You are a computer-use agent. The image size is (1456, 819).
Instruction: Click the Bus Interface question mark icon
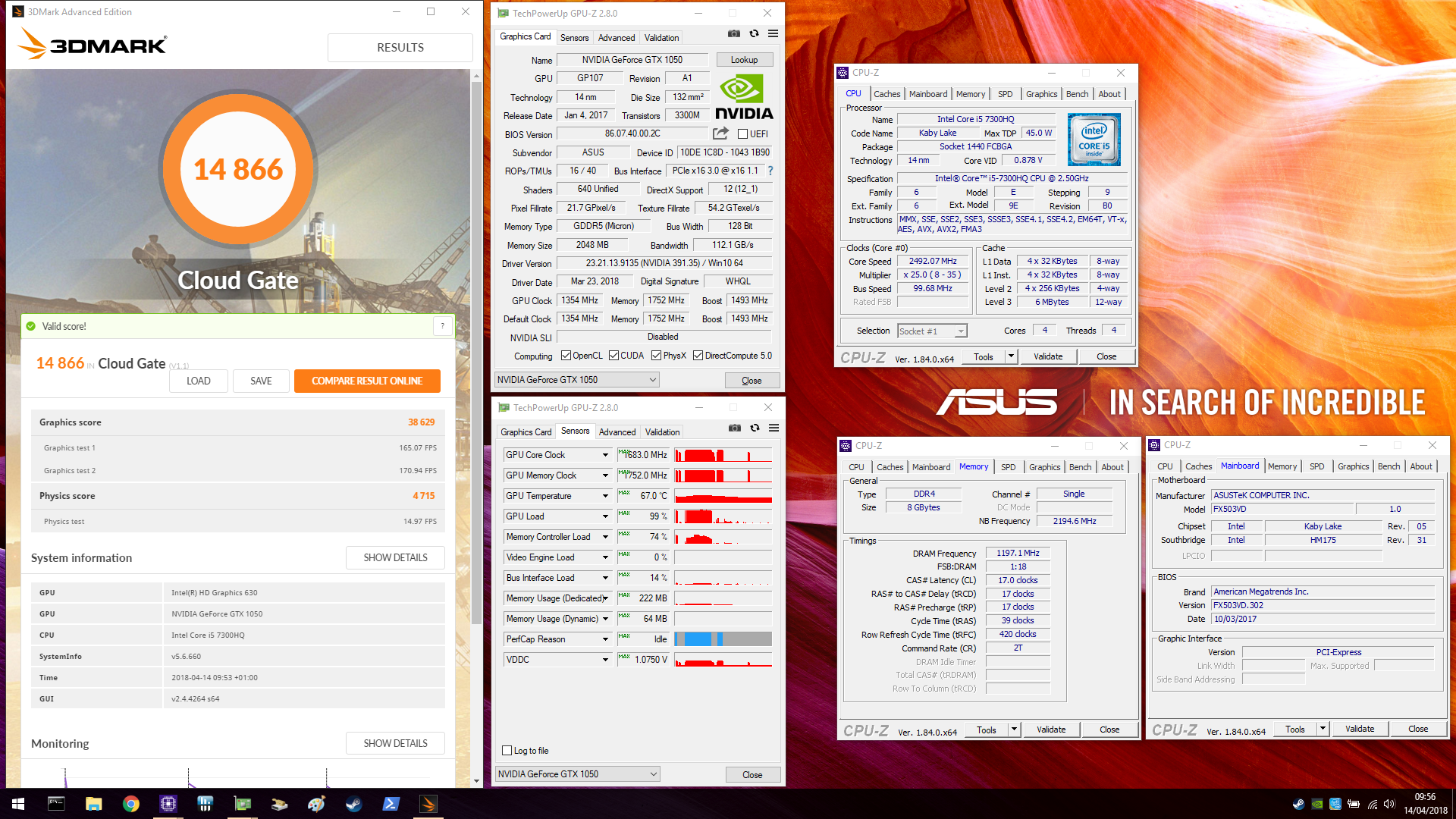[770, 171]
